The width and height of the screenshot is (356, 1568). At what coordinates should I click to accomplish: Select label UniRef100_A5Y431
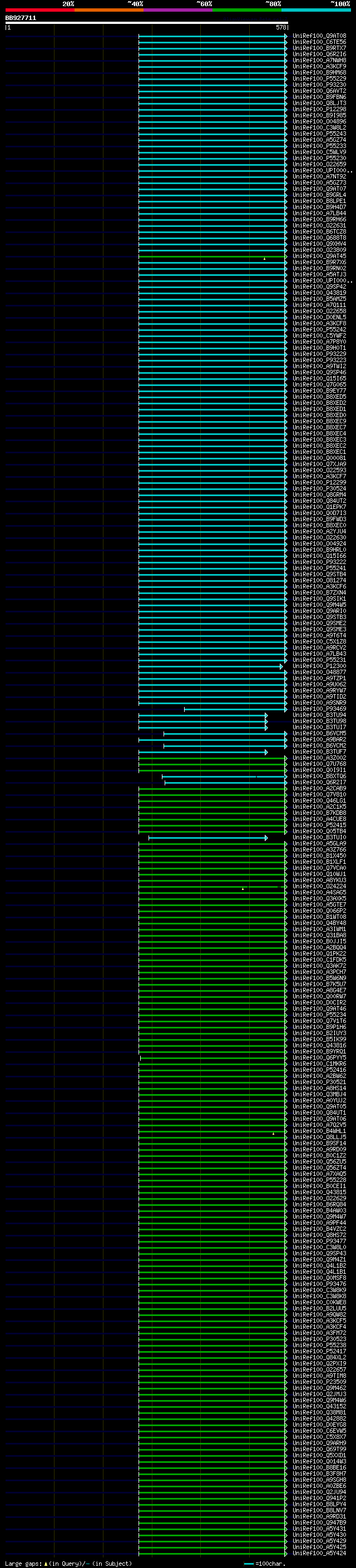click(319, 1529)
